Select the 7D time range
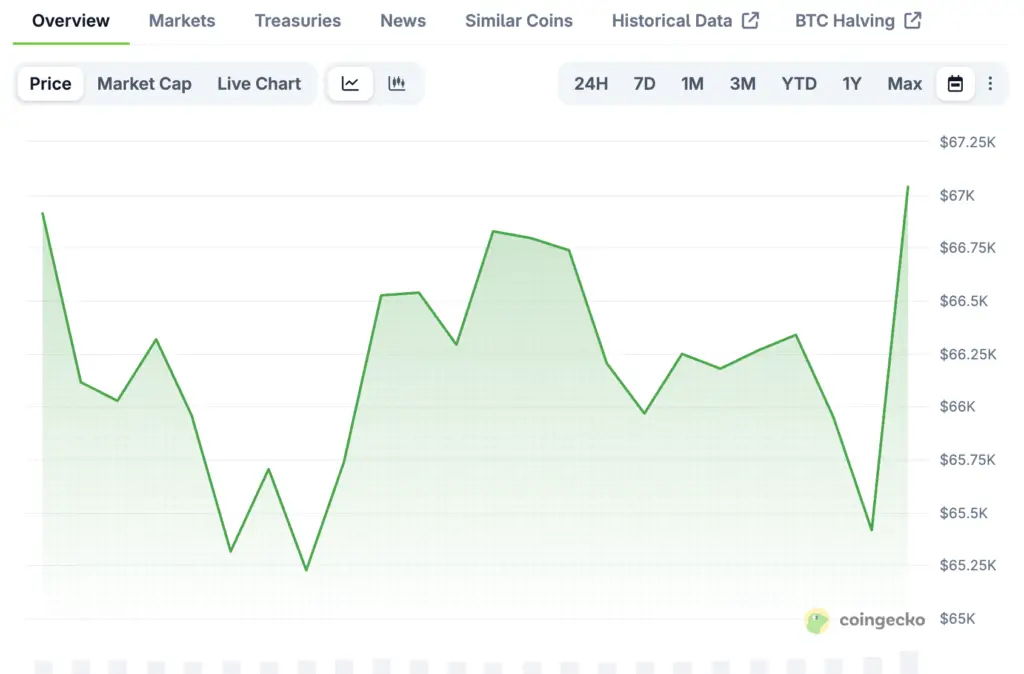The width and height of the screenshot is (1024, 674). (644, 84)
